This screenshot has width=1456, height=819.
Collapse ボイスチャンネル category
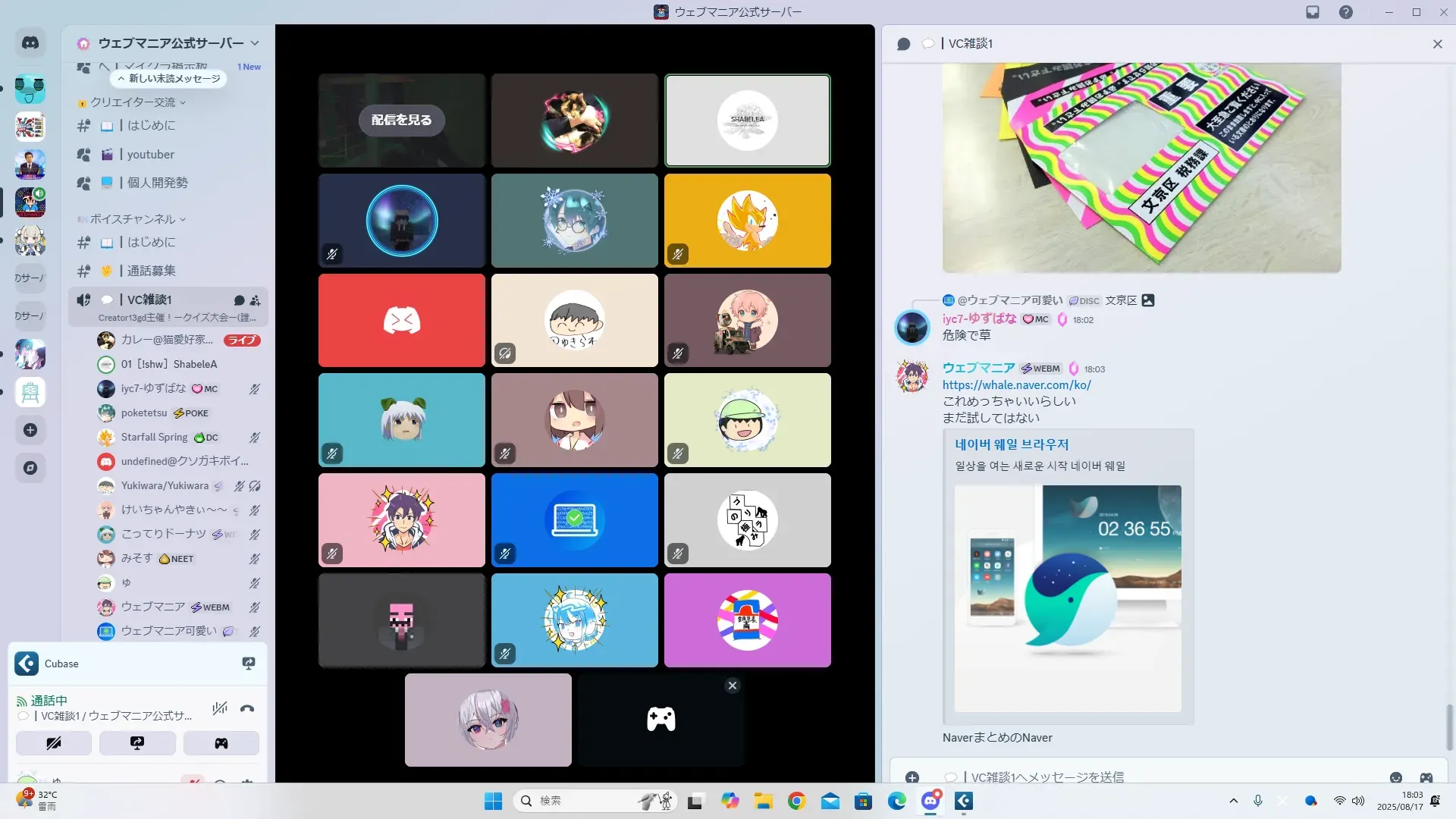tap(133, 219)
